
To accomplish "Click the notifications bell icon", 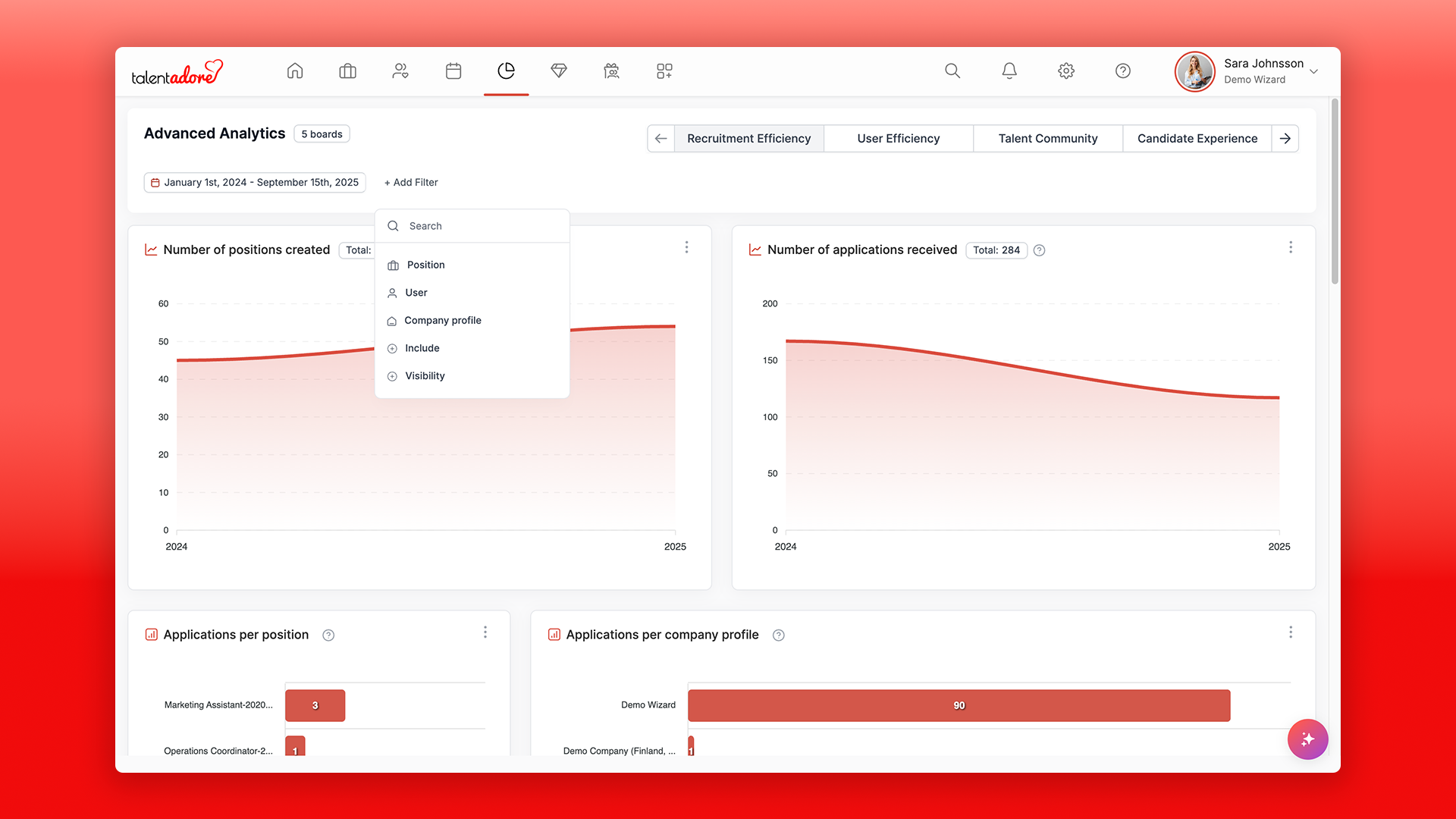I will coord(1009,71).
